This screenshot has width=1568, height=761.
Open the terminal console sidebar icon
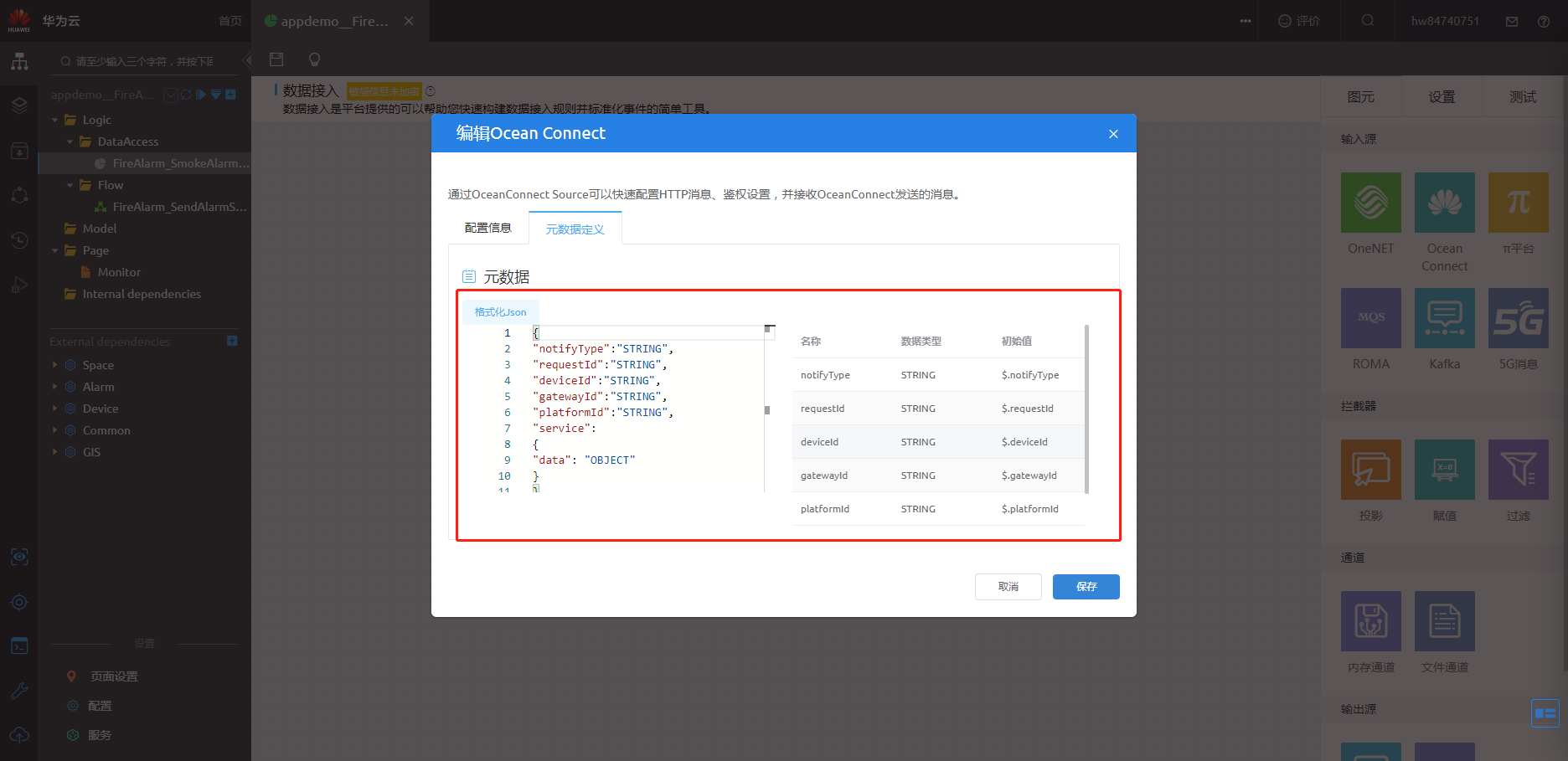(x=19, y=646)
